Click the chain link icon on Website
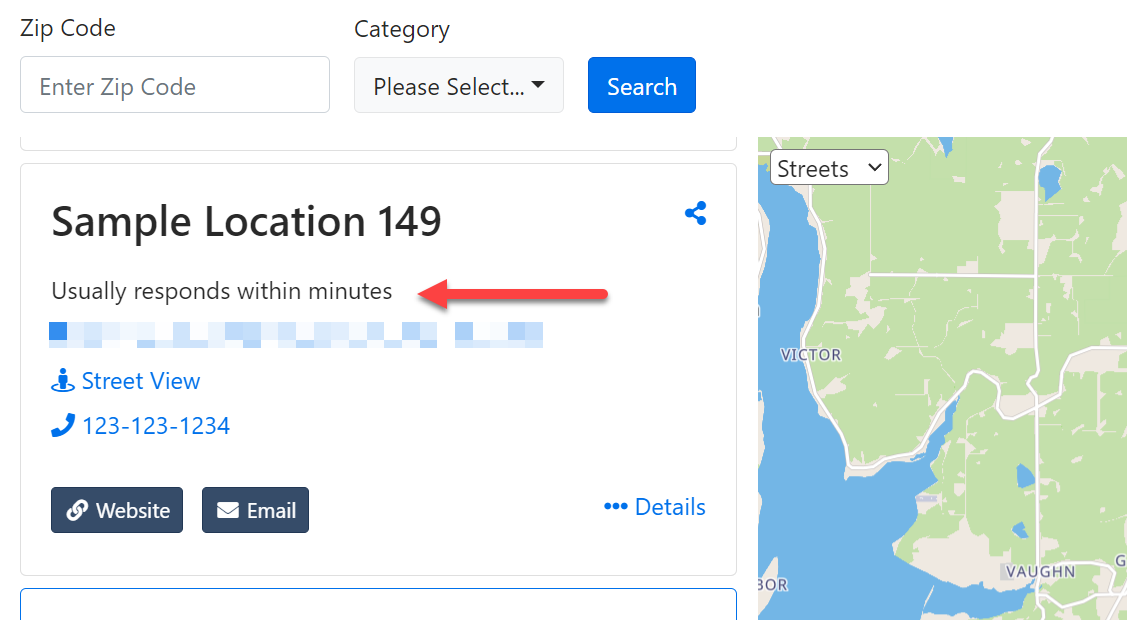The image size is (1127, 620). (77, 510)
